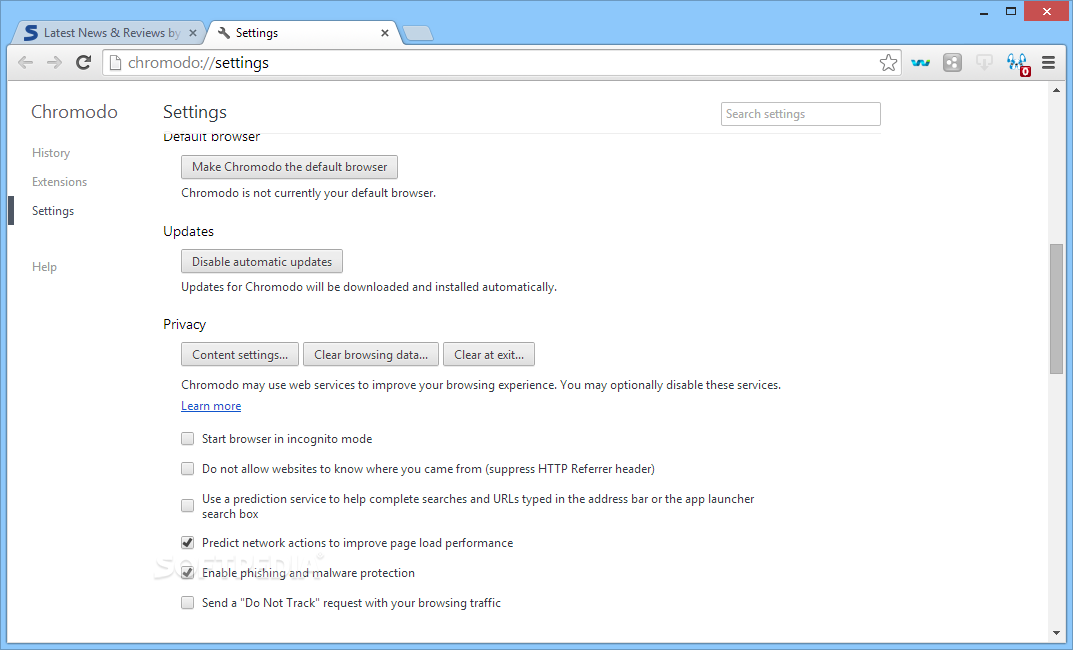Screen dimensions: 1073x650
Task: Minimize the browser window
Action: point(984,12)
